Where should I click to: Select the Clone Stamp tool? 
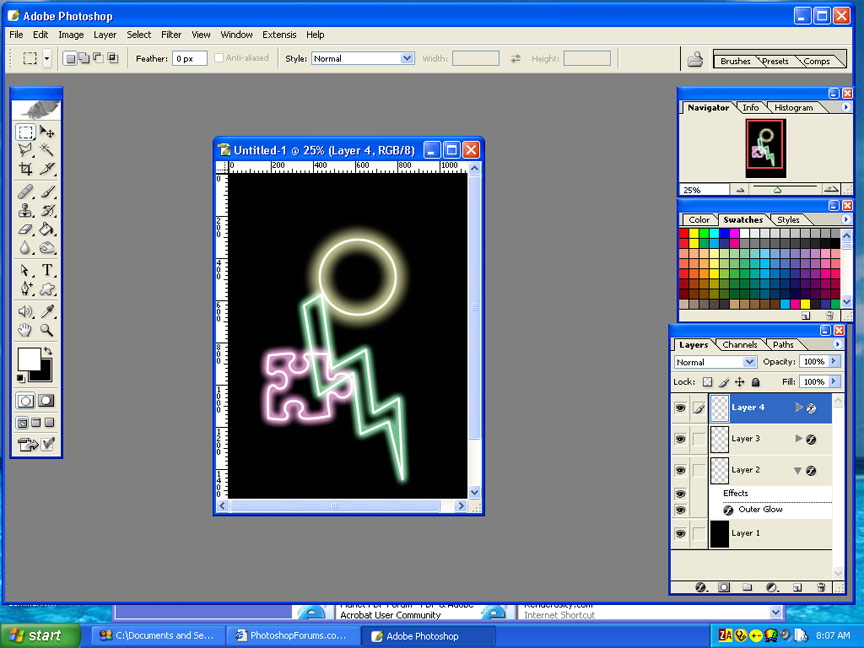(x=26, y=210)
